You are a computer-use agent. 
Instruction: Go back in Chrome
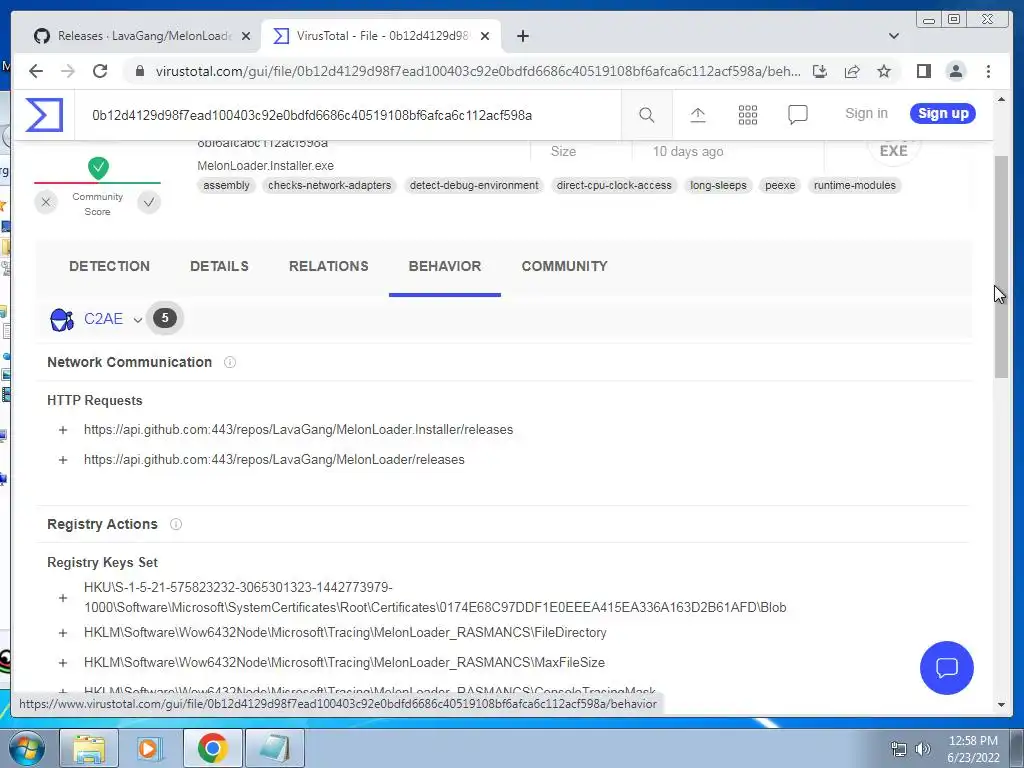point(36,71)
